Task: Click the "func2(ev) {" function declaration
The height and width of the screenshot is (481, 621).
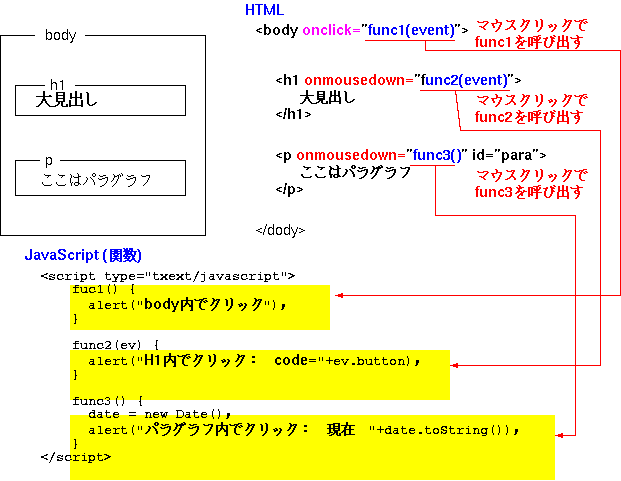Action: click(x=116, y=345)
